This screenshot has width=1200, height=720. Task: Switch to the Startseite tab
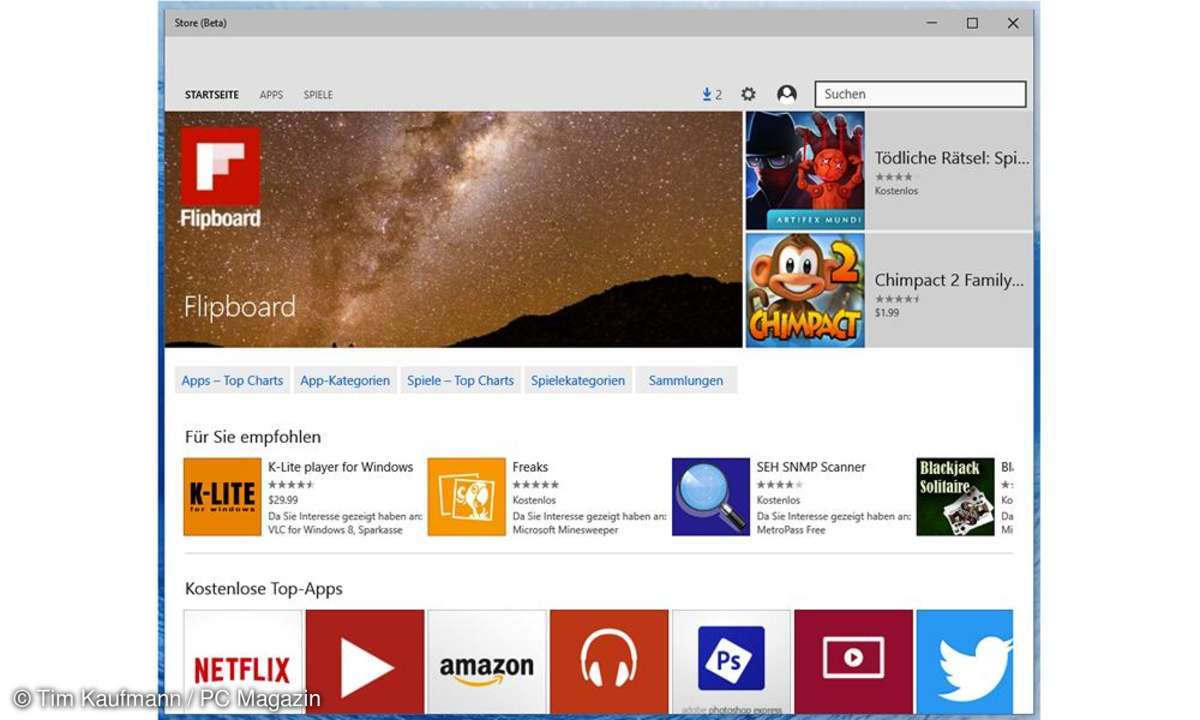[212, 95]
